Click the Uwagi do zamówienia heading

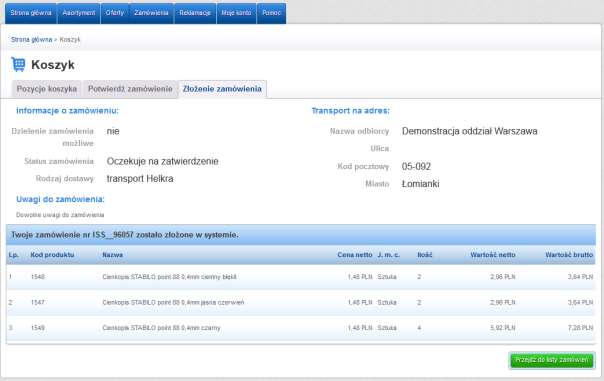click(x=60, y=200)
